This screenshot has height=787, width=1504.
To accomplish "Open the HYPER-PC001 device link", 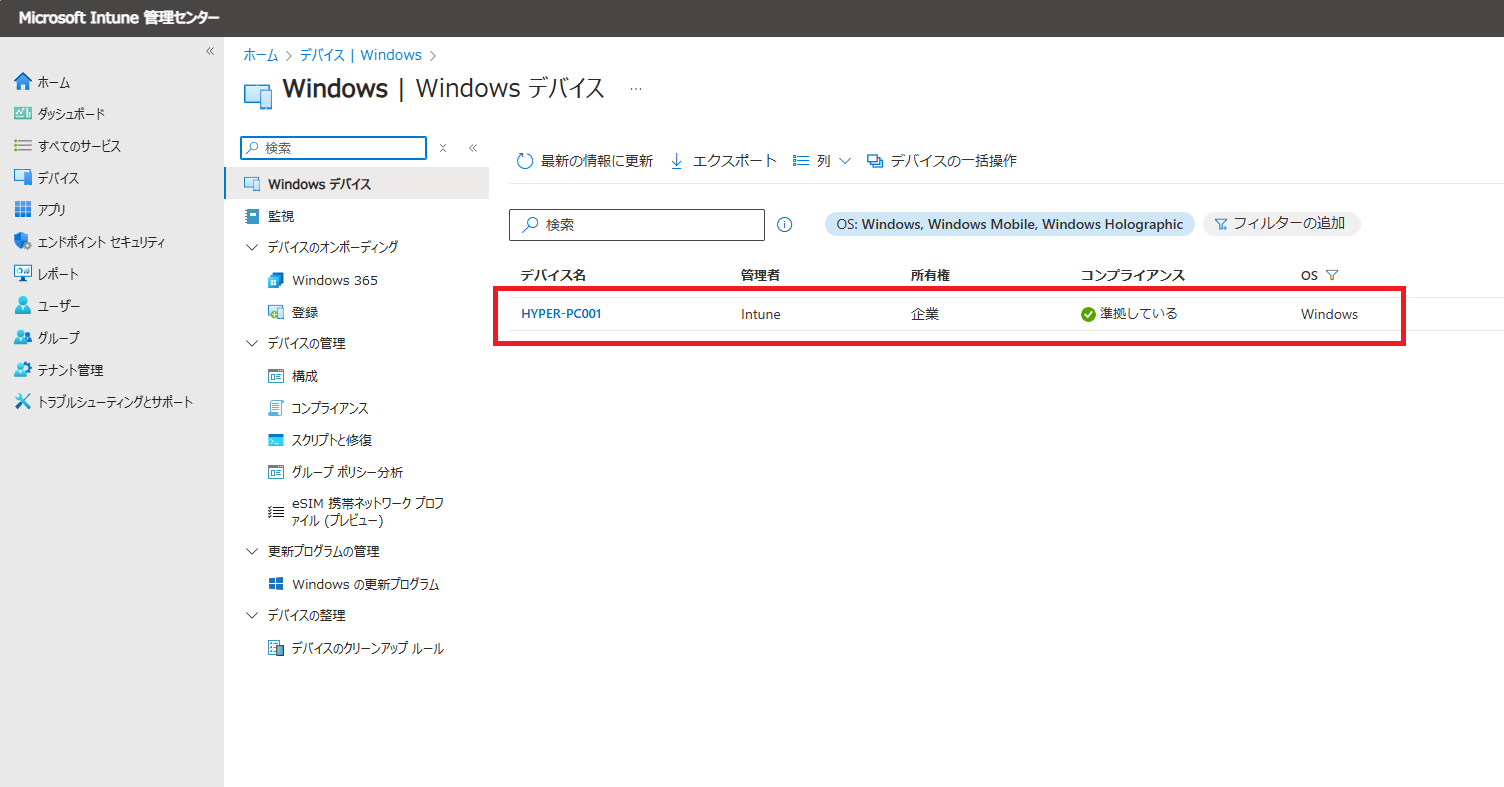I will pyautogui.click(x=561, y=314).
